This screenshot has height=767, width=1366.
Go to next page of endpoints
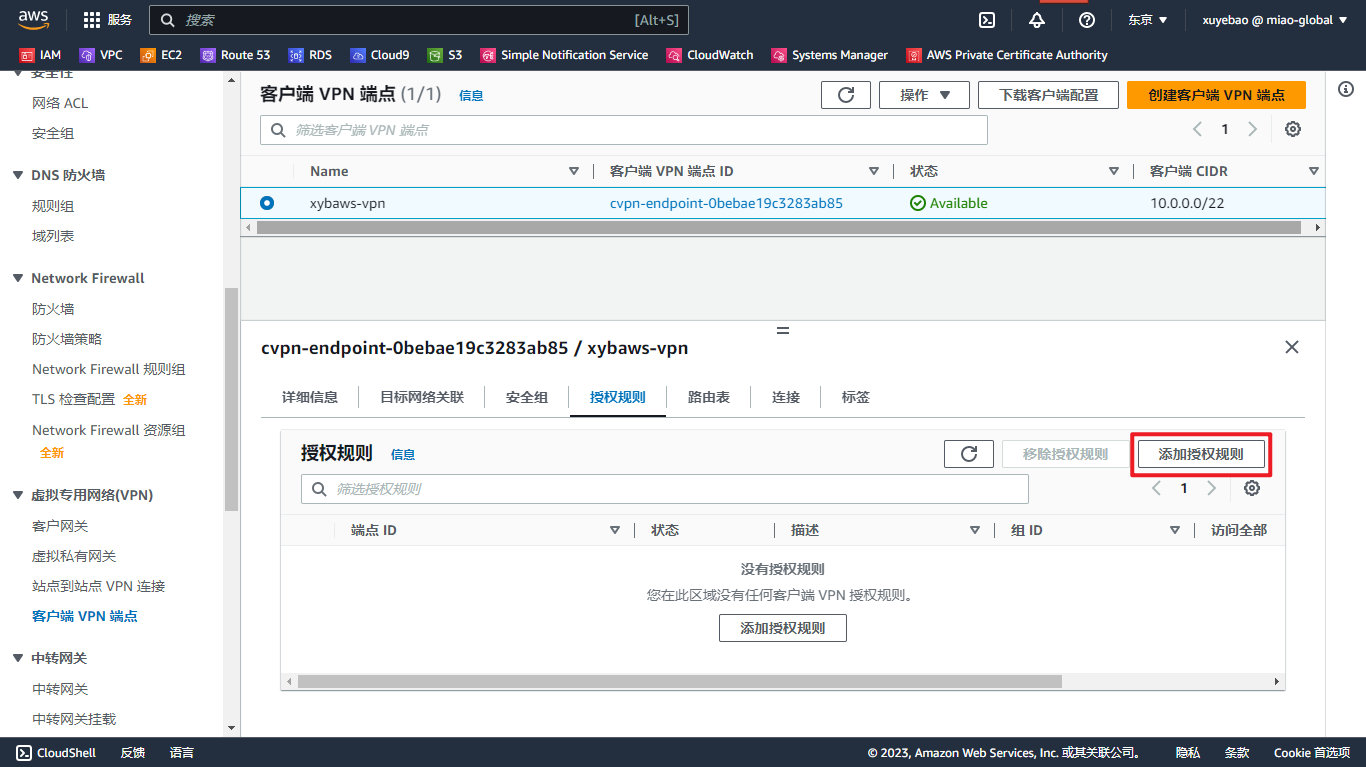pyautogui.click(x=1253, y=129)
